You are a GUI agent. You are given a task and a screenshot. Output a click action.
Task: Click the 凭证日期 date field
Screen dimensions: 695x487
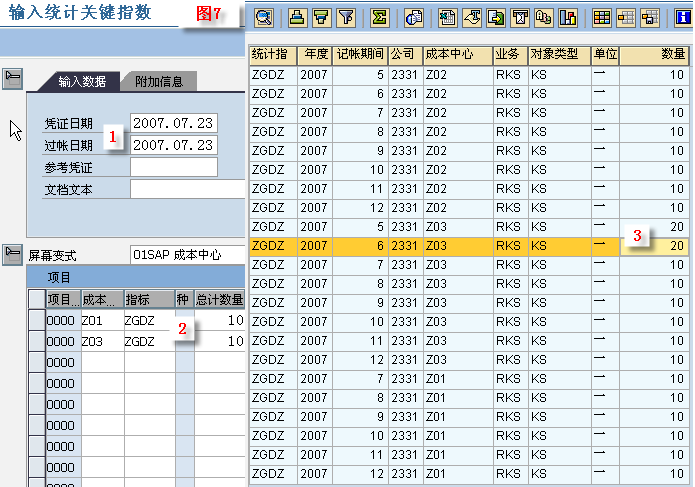[173, 123]
